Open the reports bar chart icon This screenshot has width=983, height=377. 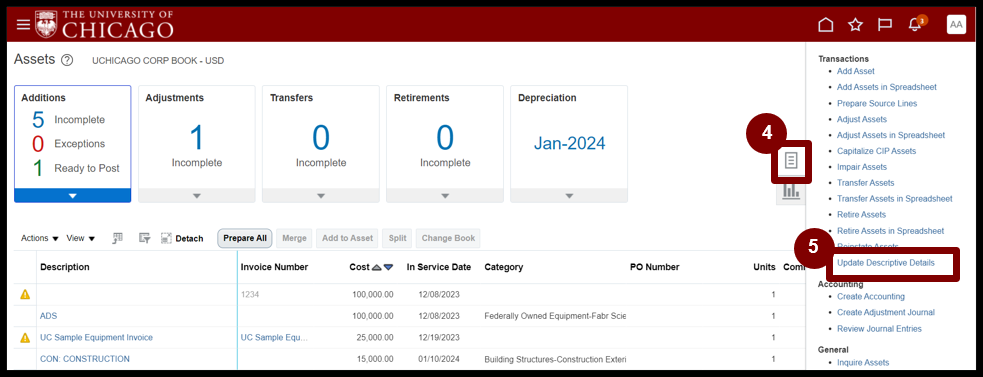[x=791, y=191]
